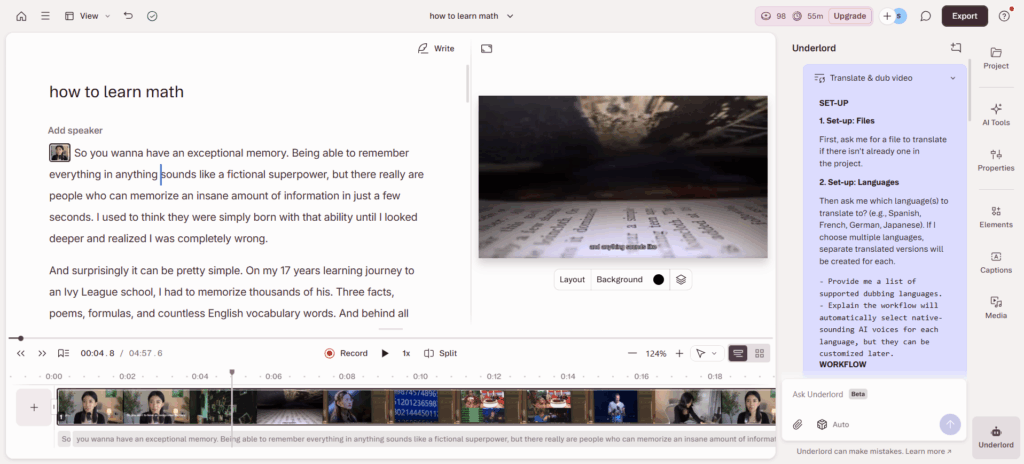Viewport: 1024px width, 464px height.
Task: Open the 'how to learn math' project title dropdown
Action: [471, 16]
